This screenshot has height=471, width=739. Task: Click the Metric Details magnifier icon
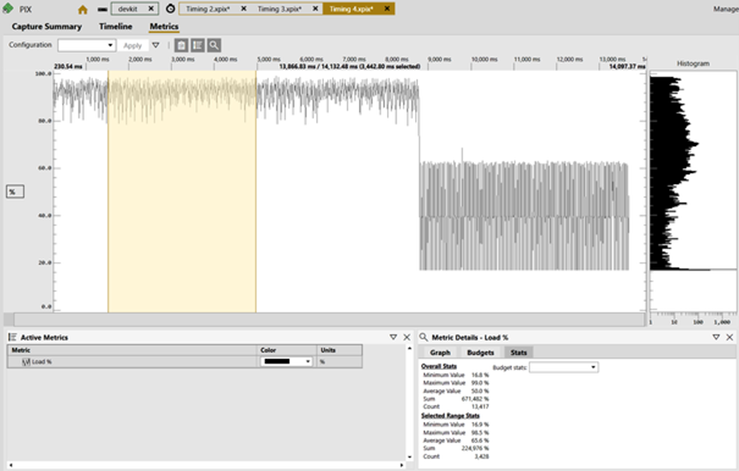pos(424,337)
